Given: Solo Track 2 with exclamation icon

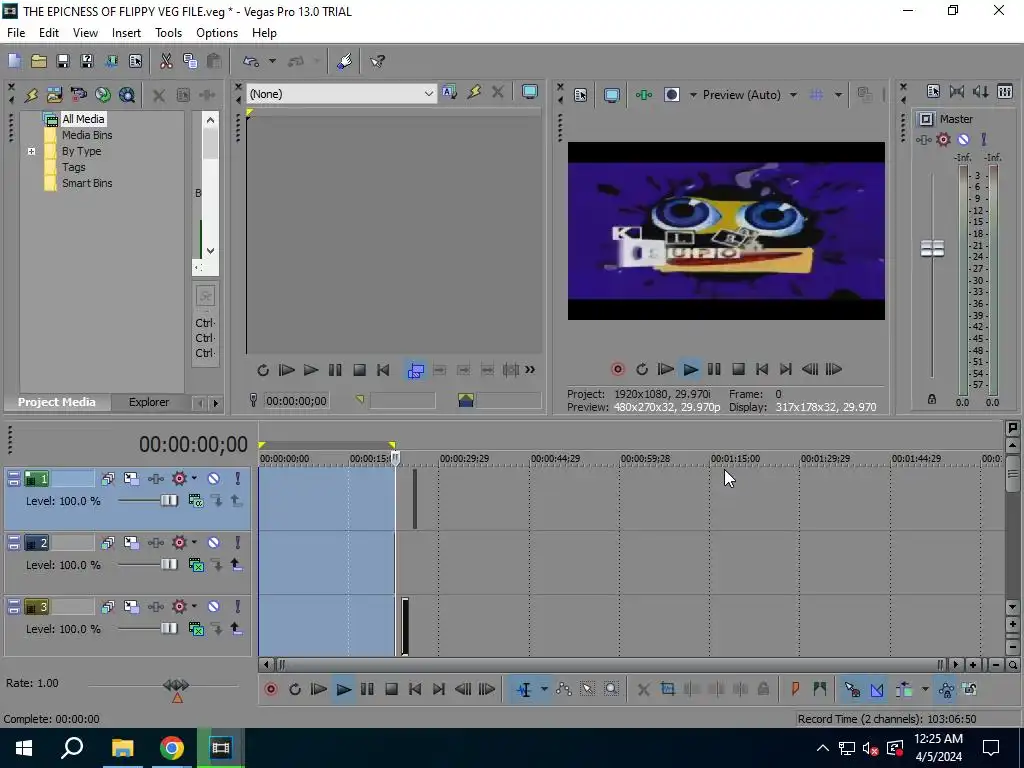Looking at the screenshot, I should tap(237, 543).
